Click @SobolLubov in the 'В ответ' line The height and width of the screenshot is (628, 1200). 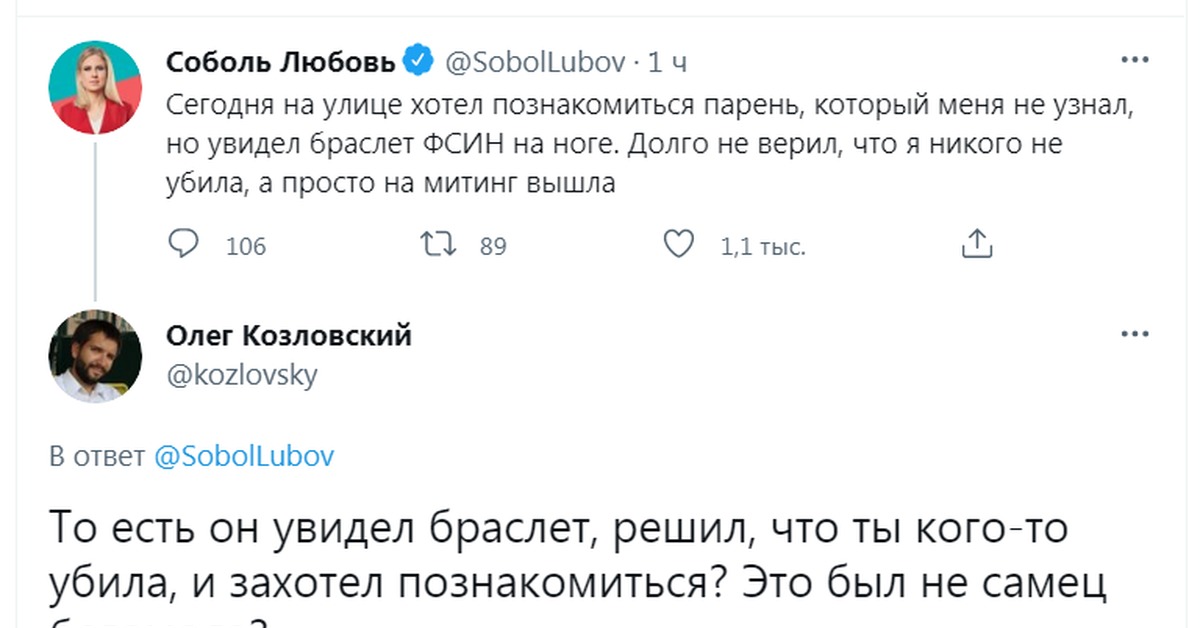[244, 456]
